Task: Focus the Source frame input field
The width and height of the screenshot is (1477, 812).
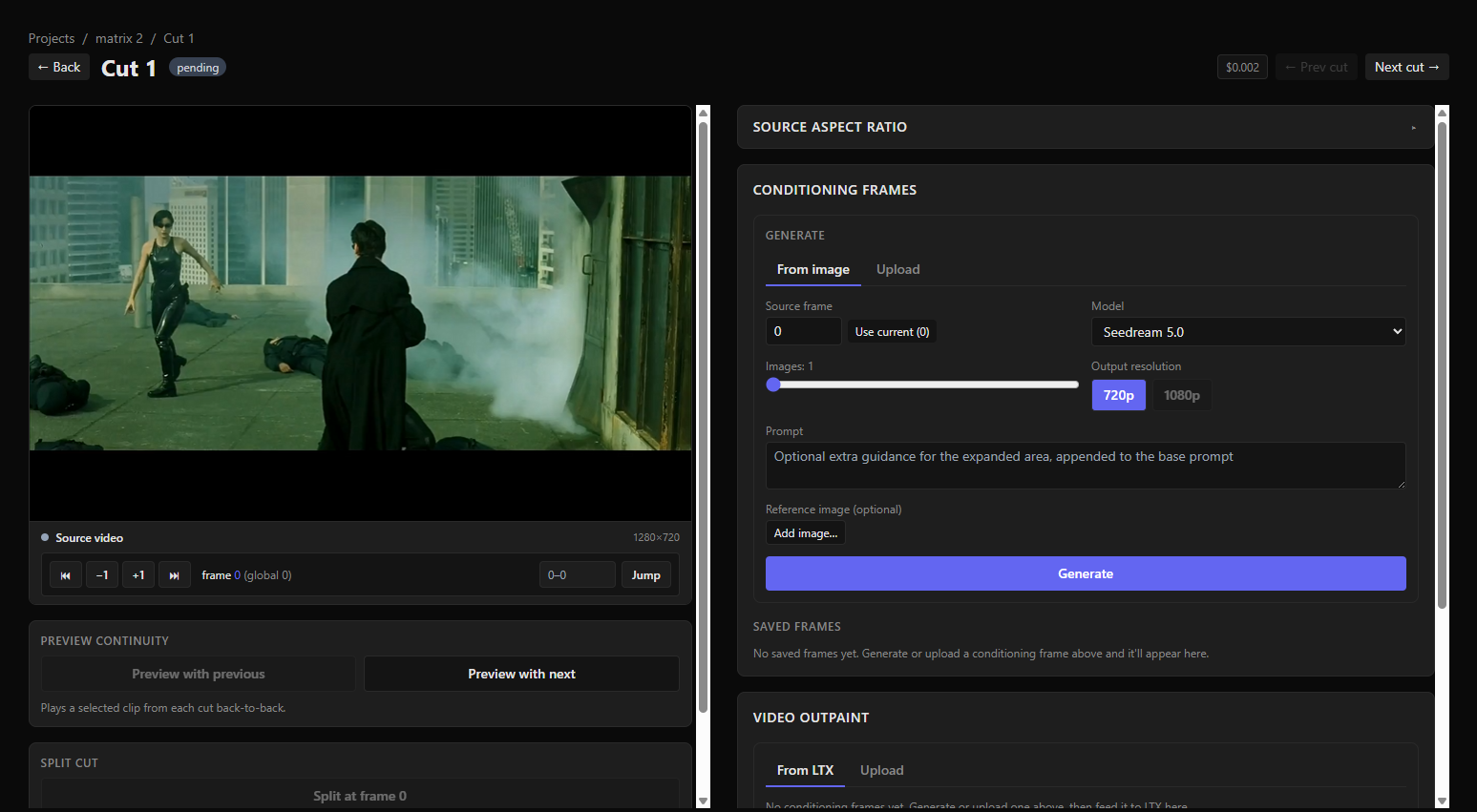Action: [803, 331]
